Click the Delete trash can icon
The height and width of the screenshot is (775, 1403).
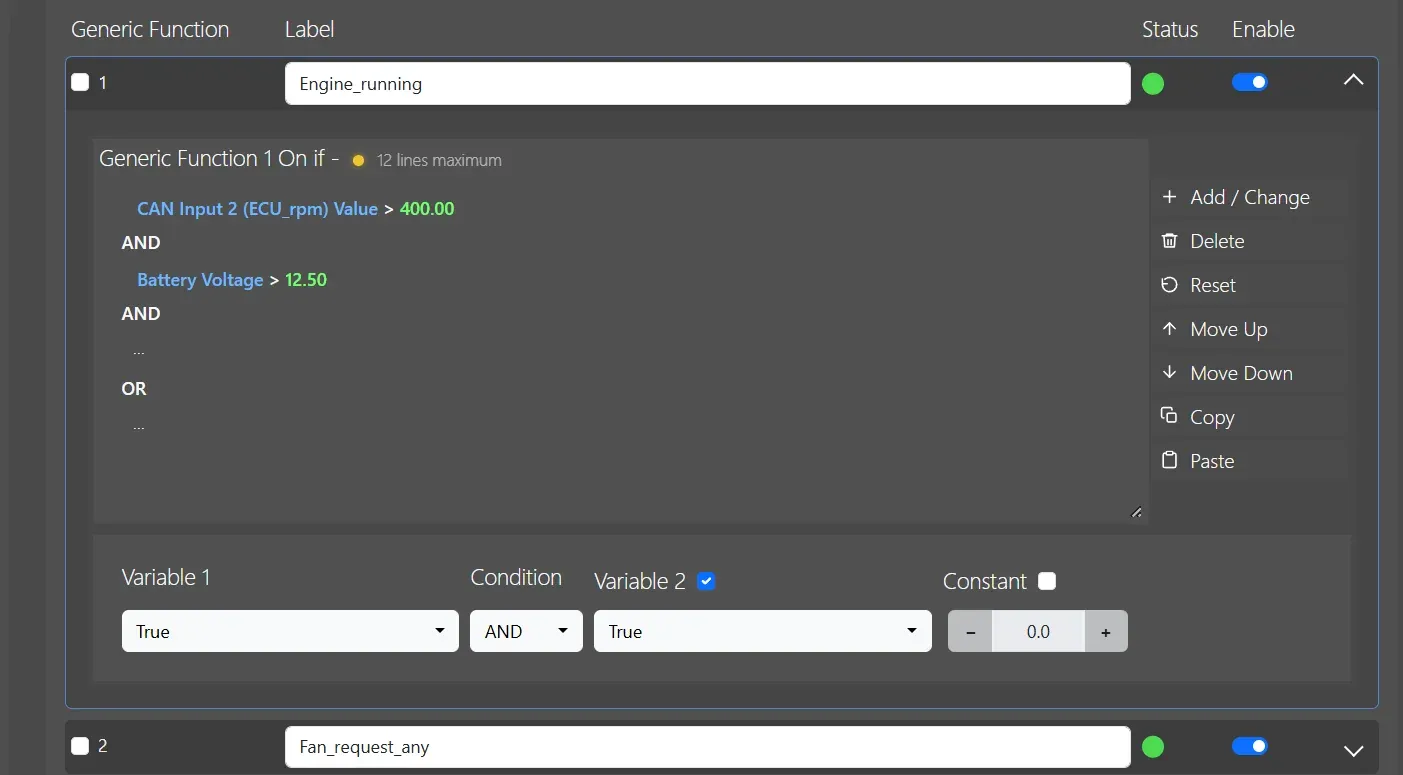click(x=1169, y=241)
